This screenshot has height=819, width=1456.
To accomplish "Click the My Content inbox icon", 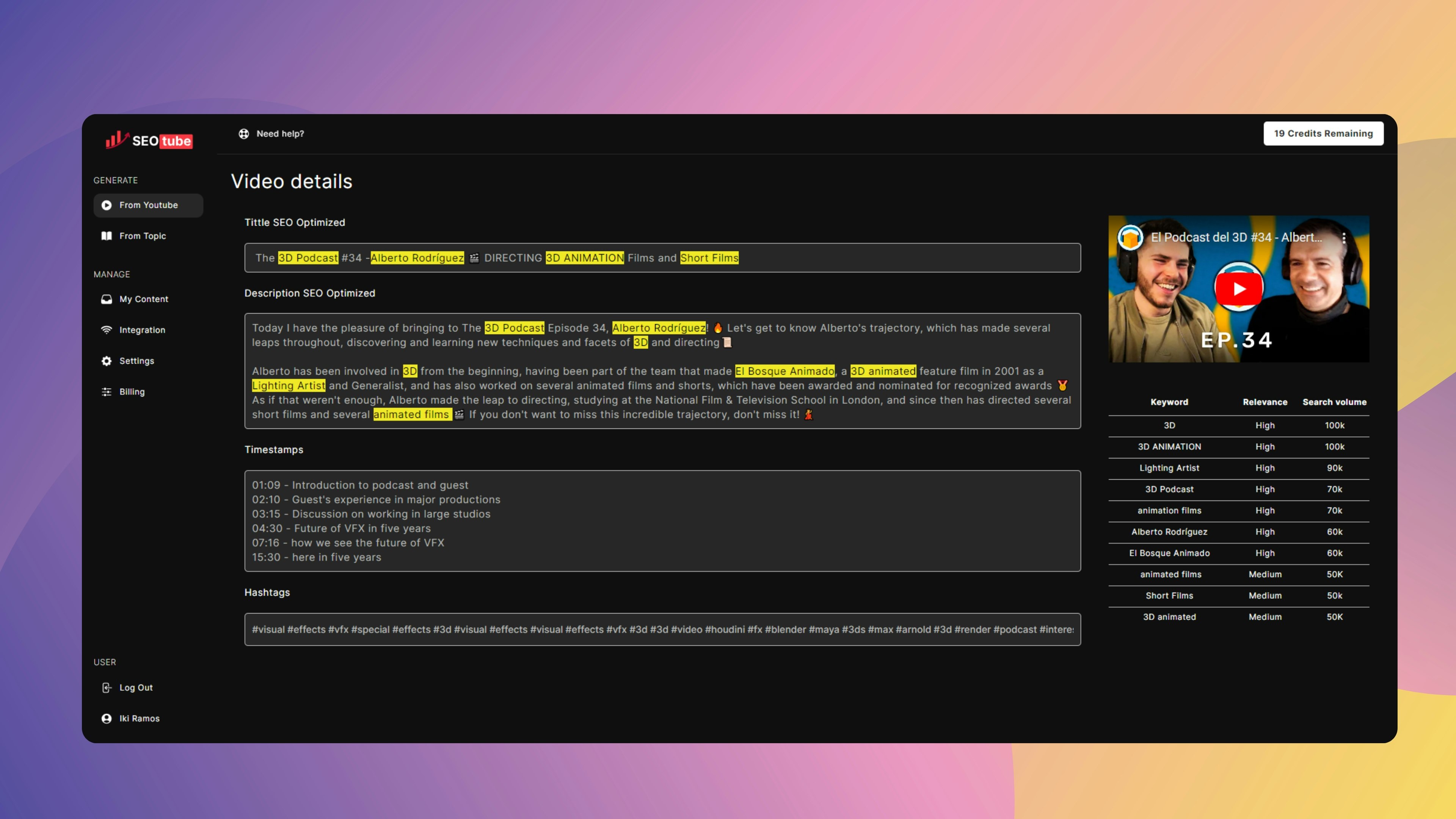I will (x=106, y=299).
